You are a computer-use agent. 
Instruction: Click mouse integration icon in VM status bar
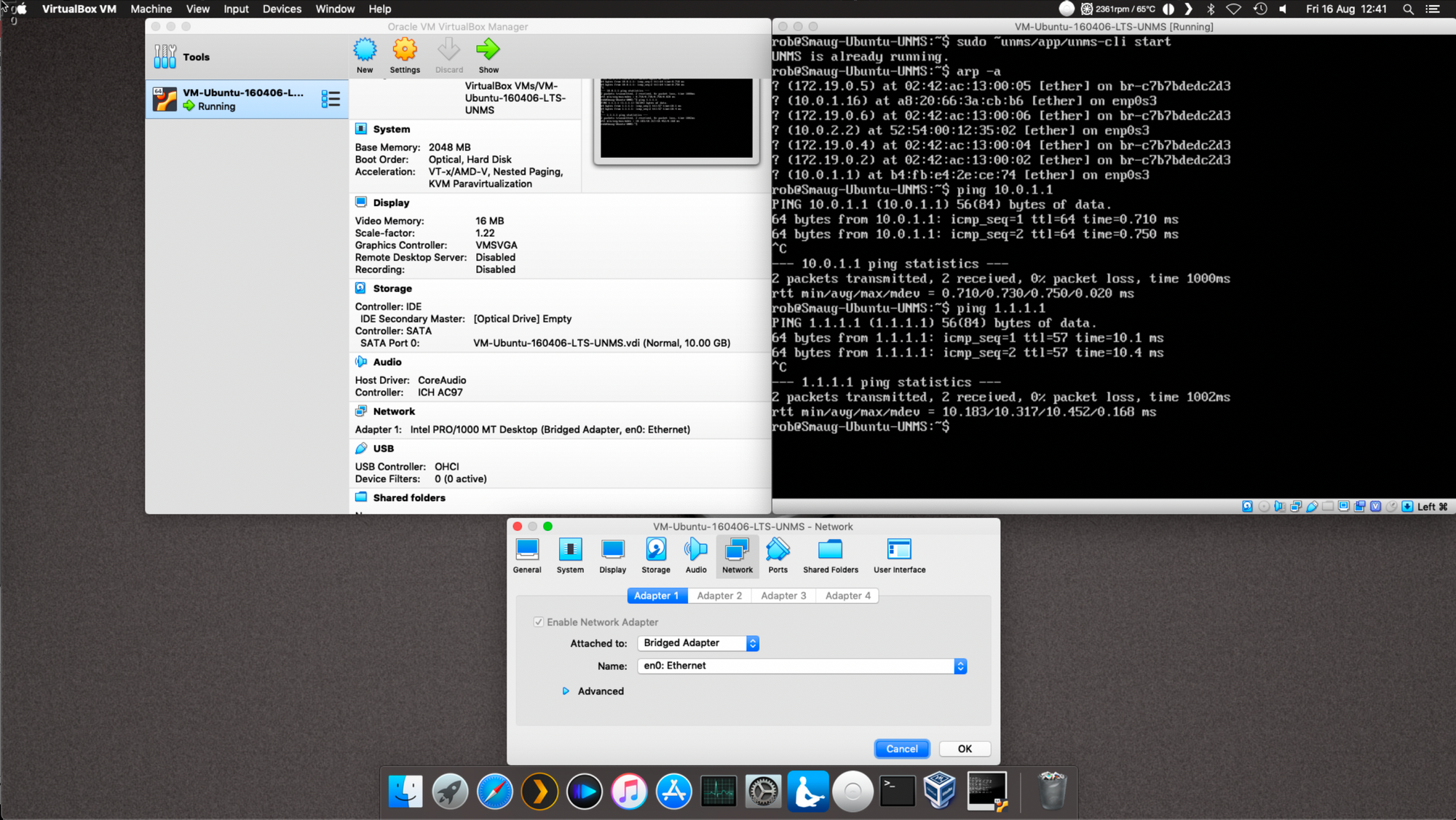tap(1391, 506)
